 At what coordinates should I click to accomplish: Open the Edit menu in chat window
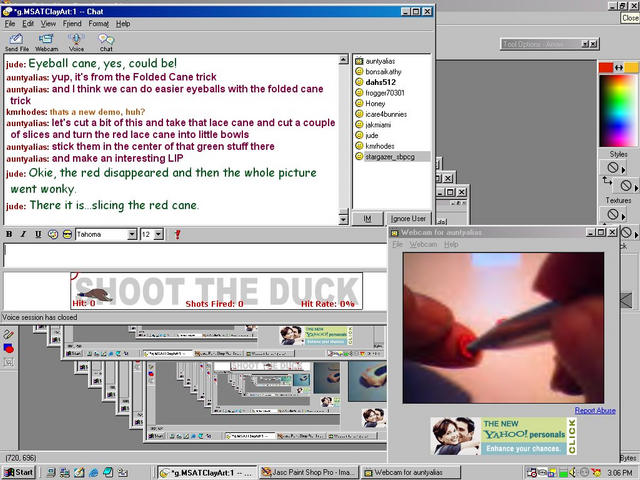pyautogui.click(x=28, y=24)
